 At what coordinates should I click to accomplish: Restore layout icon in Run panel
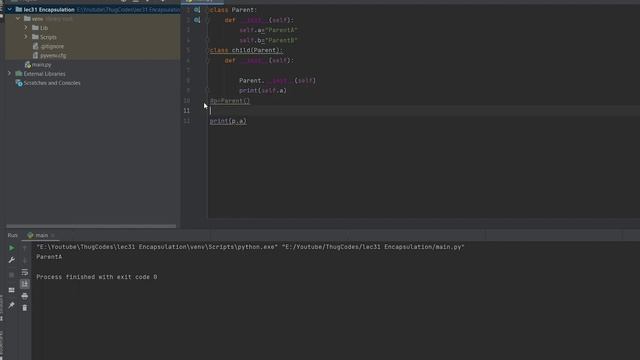(11, 290)
